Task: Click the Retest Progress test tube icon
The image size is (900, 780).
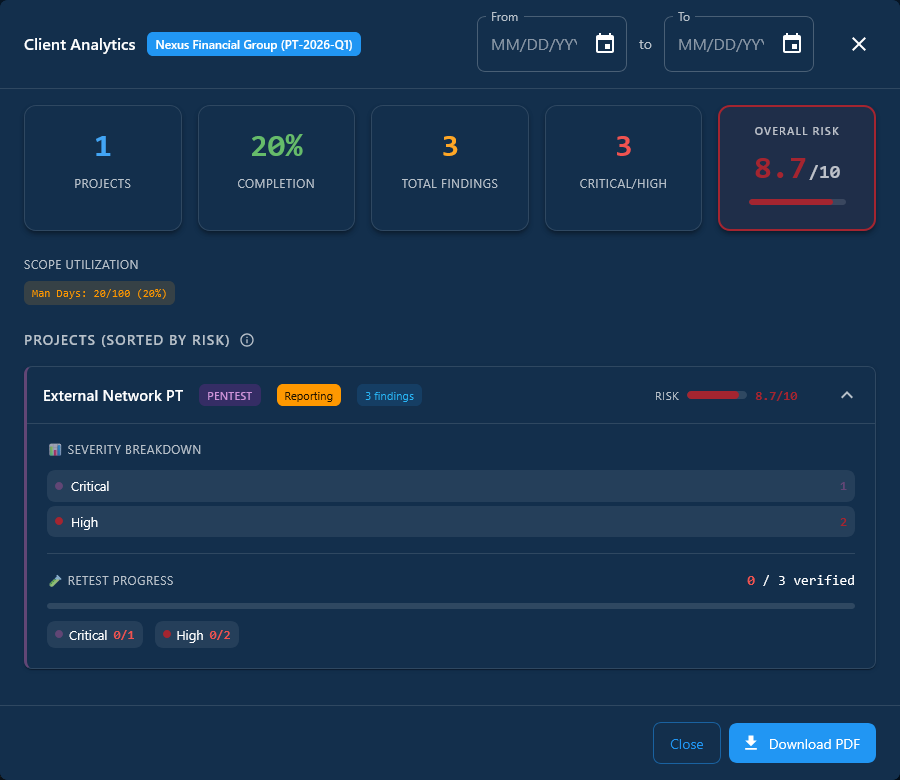Action: tap(55, 581)
